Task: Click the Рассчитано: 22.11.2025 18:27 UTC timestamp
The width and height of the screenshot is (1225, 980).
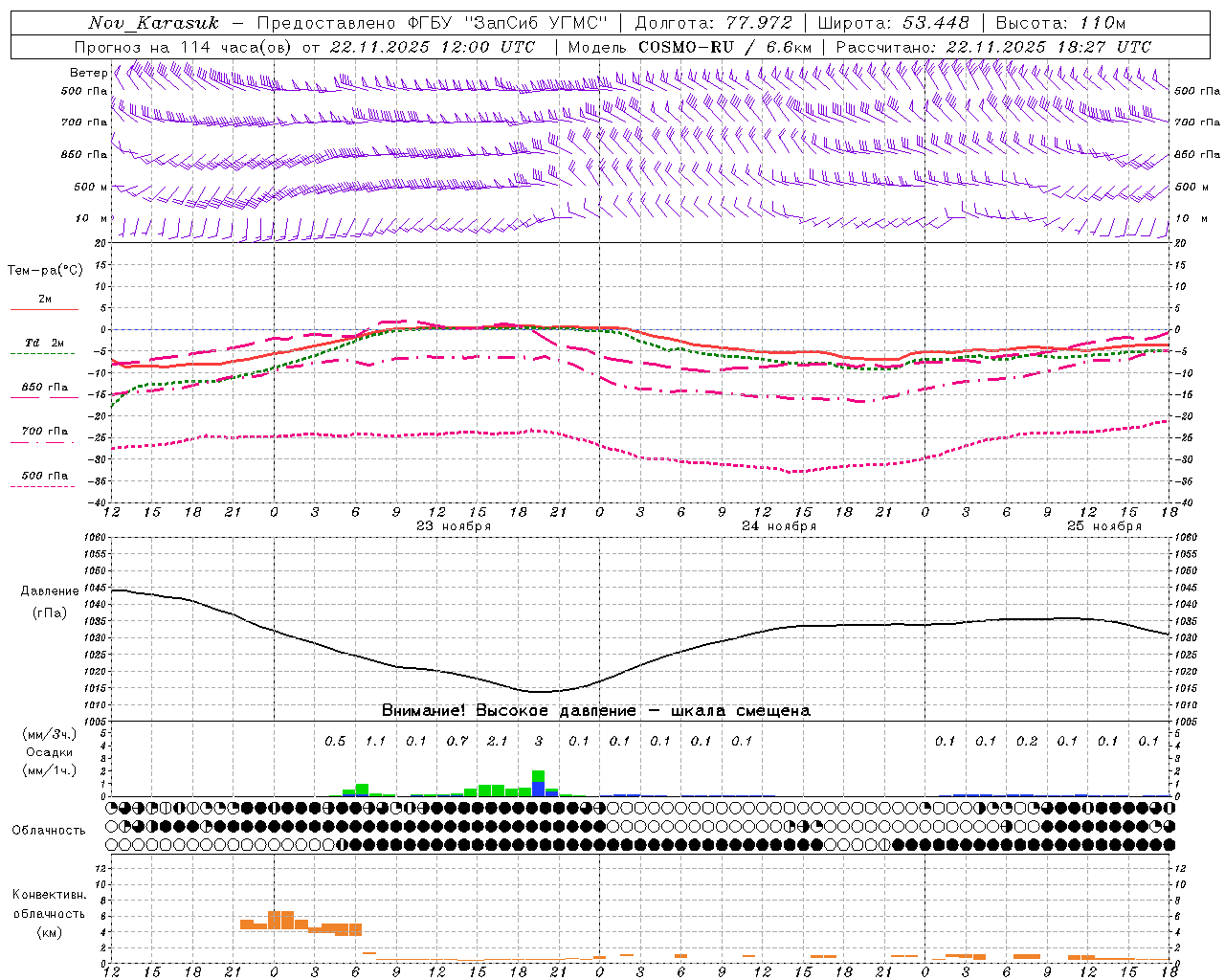Action: (993, 47)
